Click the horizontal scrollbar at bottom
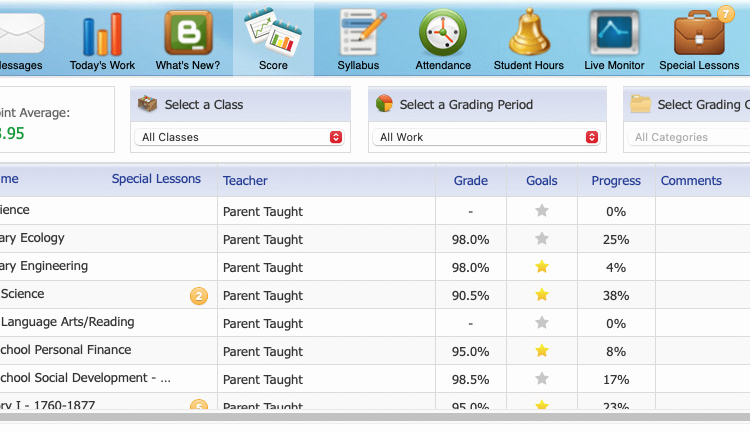This screenshot has width=750, height=433. tap(375, 417)
